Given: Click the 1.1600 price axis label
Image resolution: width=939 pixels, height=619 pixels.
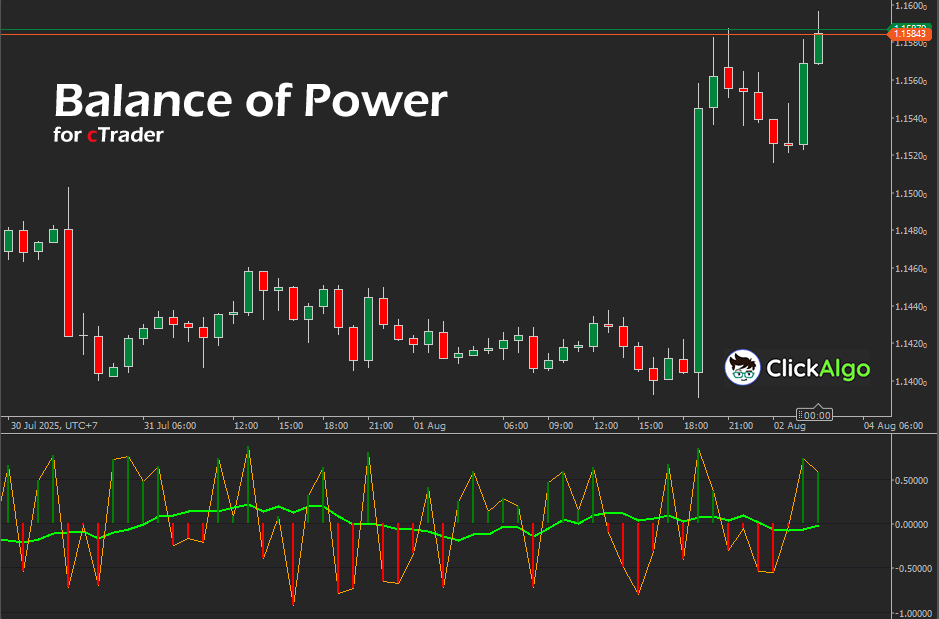Looking at the screenshot, I should (910, 5).
